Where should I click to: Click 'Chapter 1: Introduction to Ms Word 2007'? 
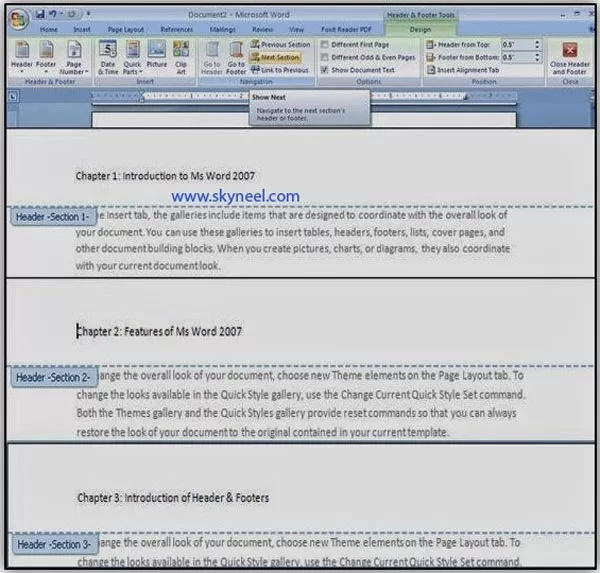[165, 176]
